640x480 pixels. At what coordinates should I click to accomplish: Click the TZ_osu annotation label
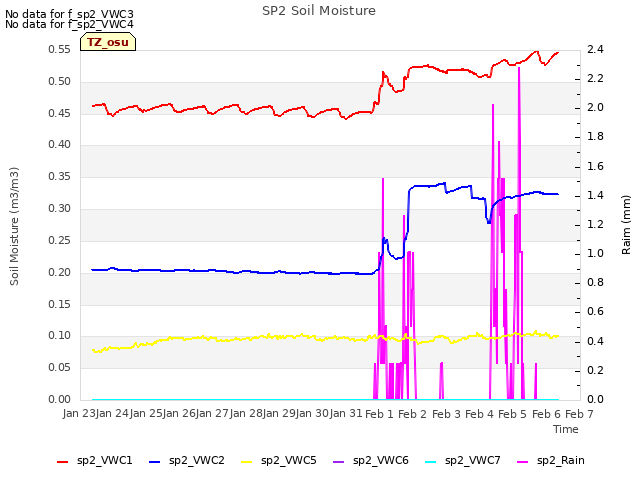(x=108, y=42)
